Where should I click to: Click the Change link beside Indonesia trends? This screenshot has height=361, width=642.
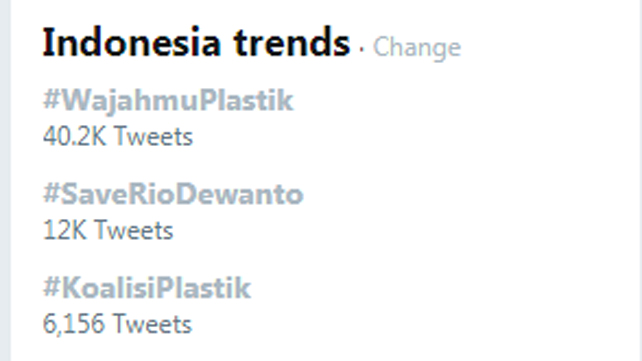417,48
